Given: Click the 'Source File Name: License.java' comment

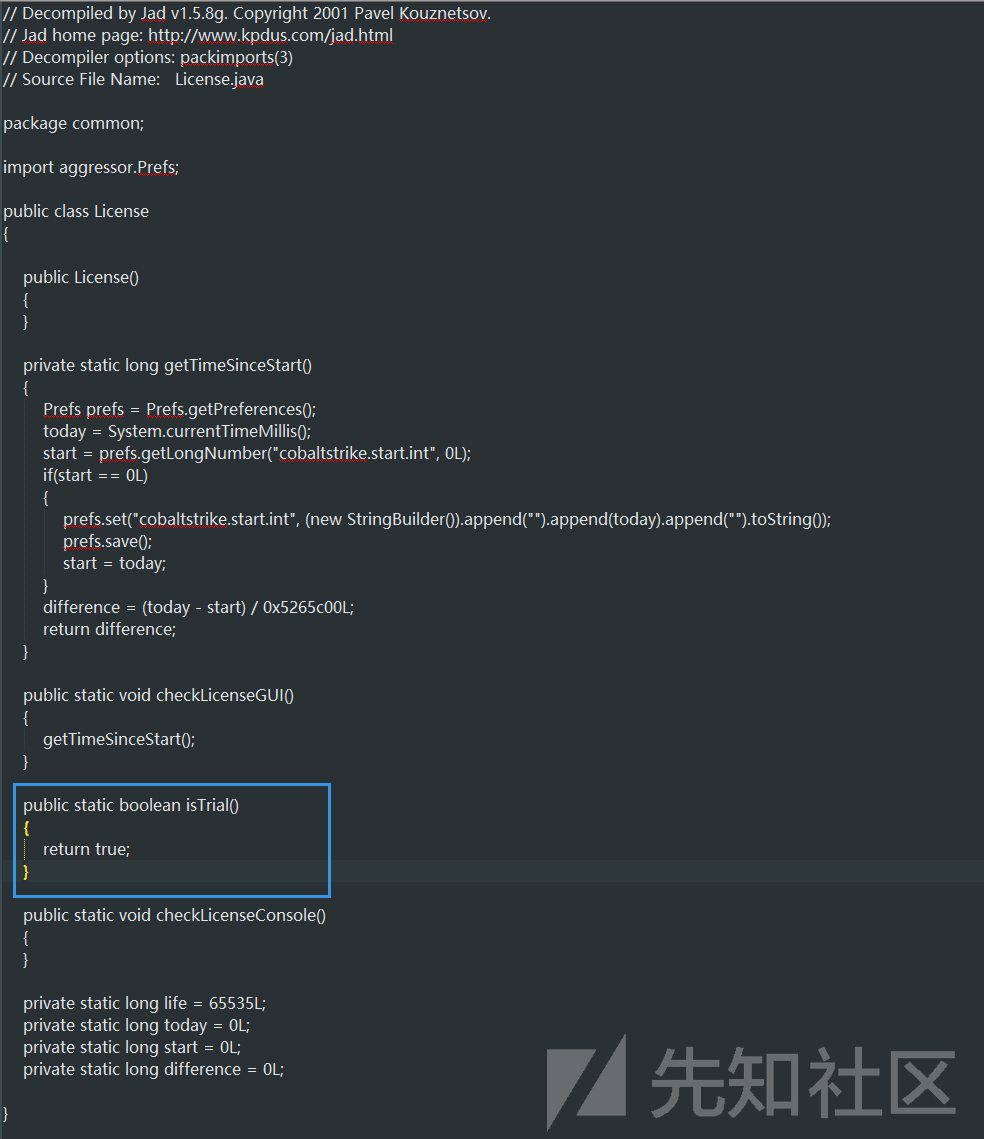Looking at the screenshot, I should (x=134, y=80).
